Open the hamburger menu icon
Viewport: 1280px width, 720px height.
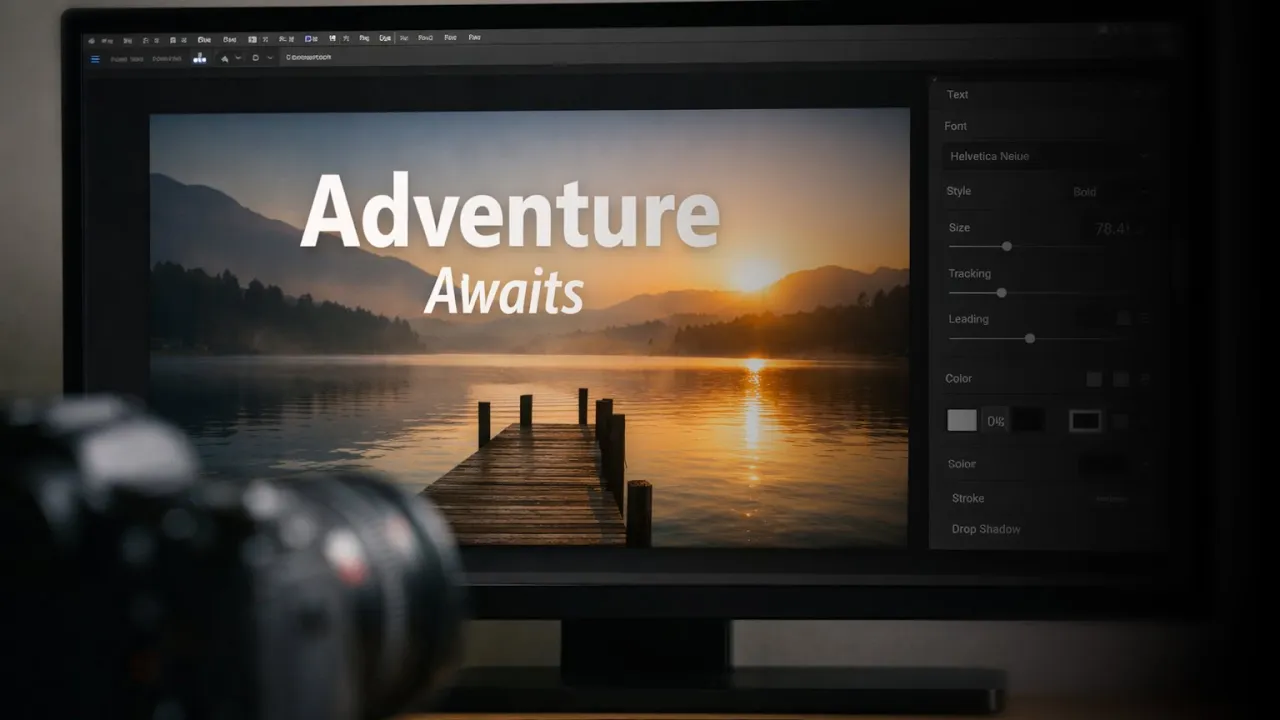(x=95, y=59)
